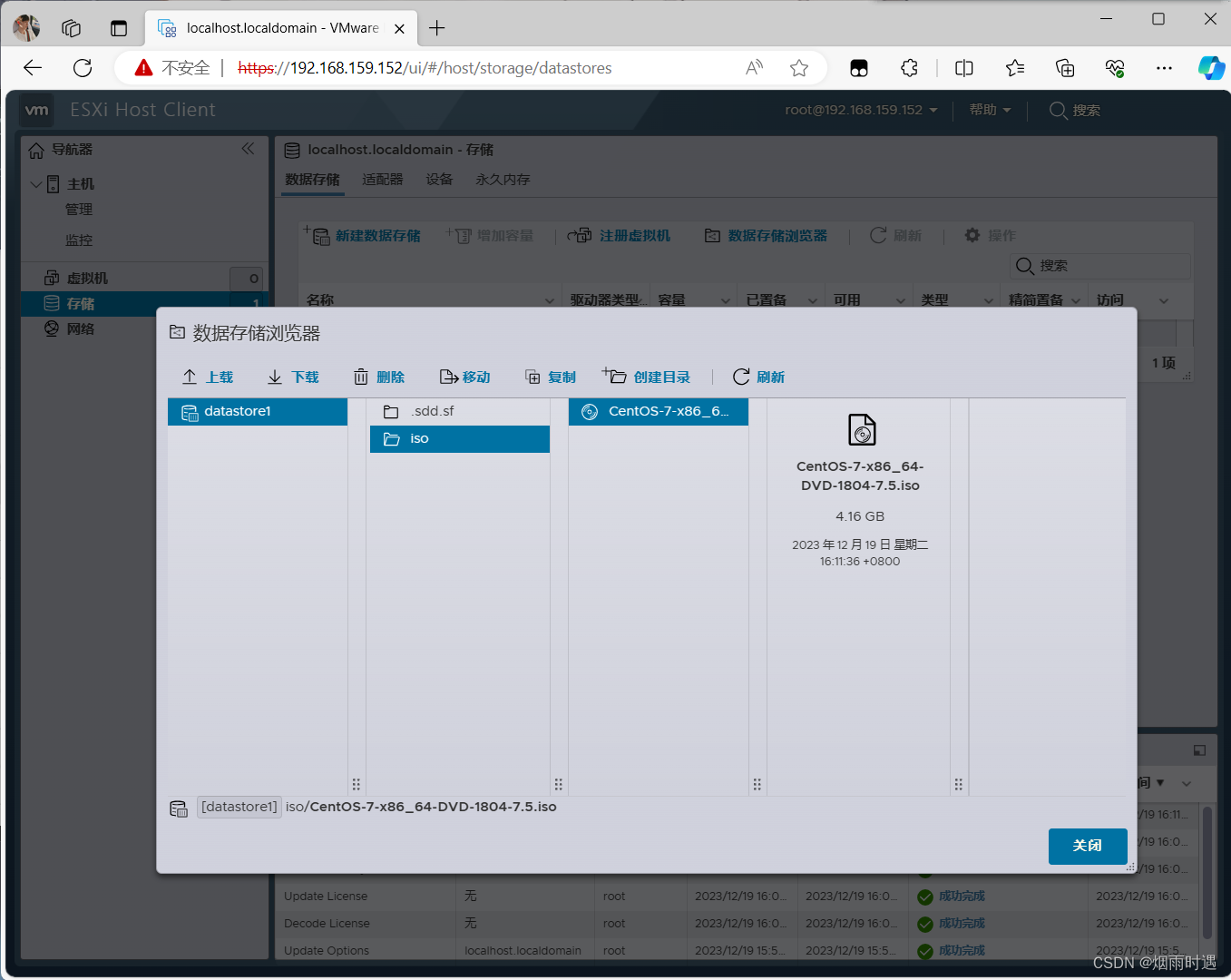Click Register a VM (注册虚拟机) button

coord(620,236)
